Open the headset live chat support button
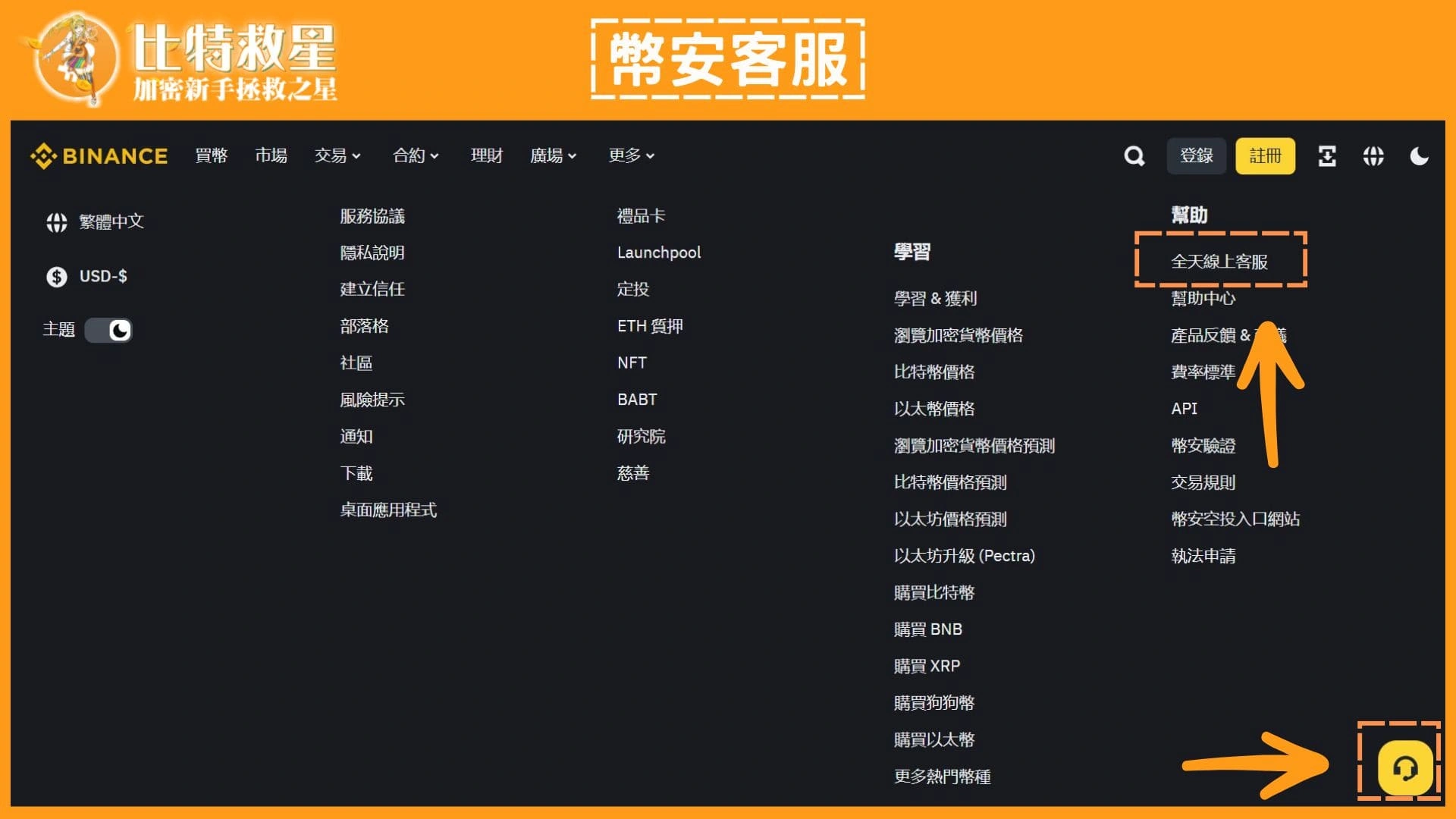Viewport: 1456px width, 819px height. [x=1404, y=768]
